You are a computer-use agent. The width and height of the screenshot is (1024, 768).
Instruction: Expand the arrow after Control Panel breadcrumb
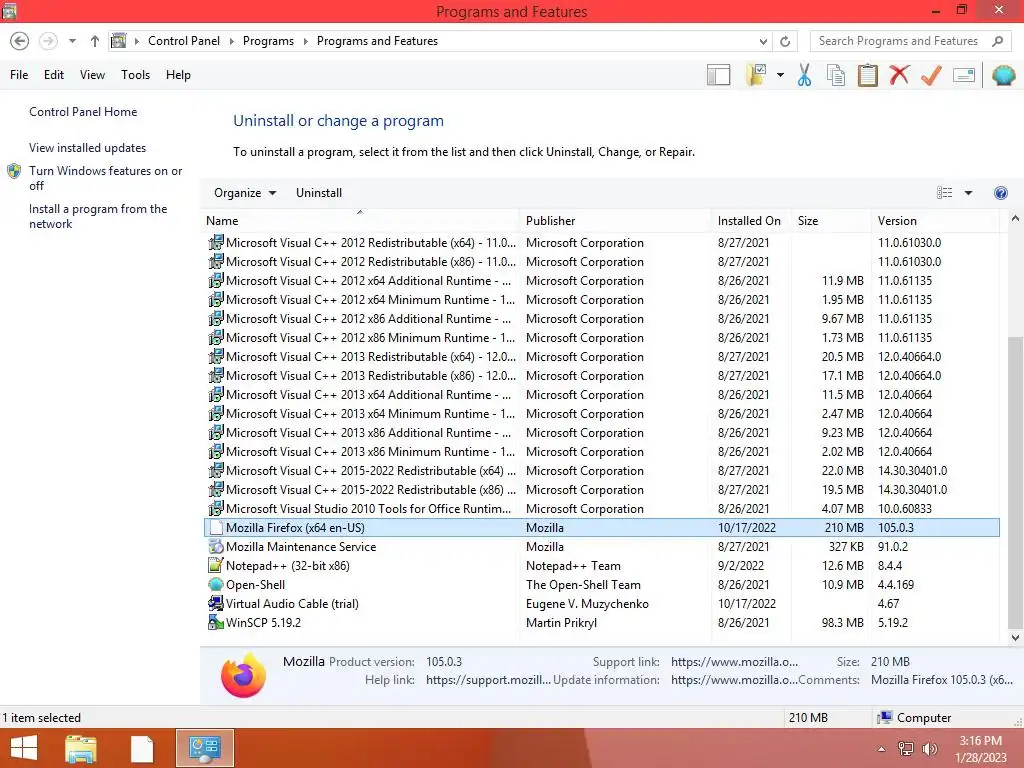pos(231,41)
